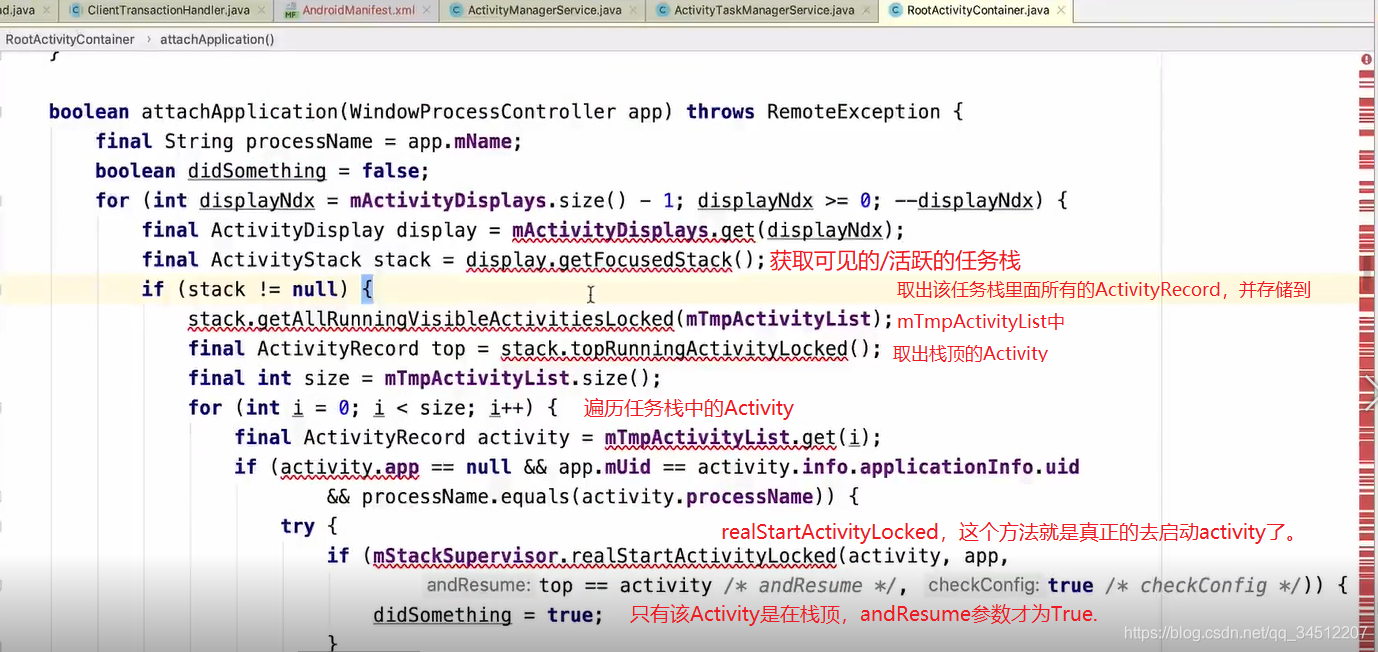Image resolution: width=1378 pixels, height=652 pixels.
Task: Select the RootActivityContainer.java tab
Action: coord(978,10)
